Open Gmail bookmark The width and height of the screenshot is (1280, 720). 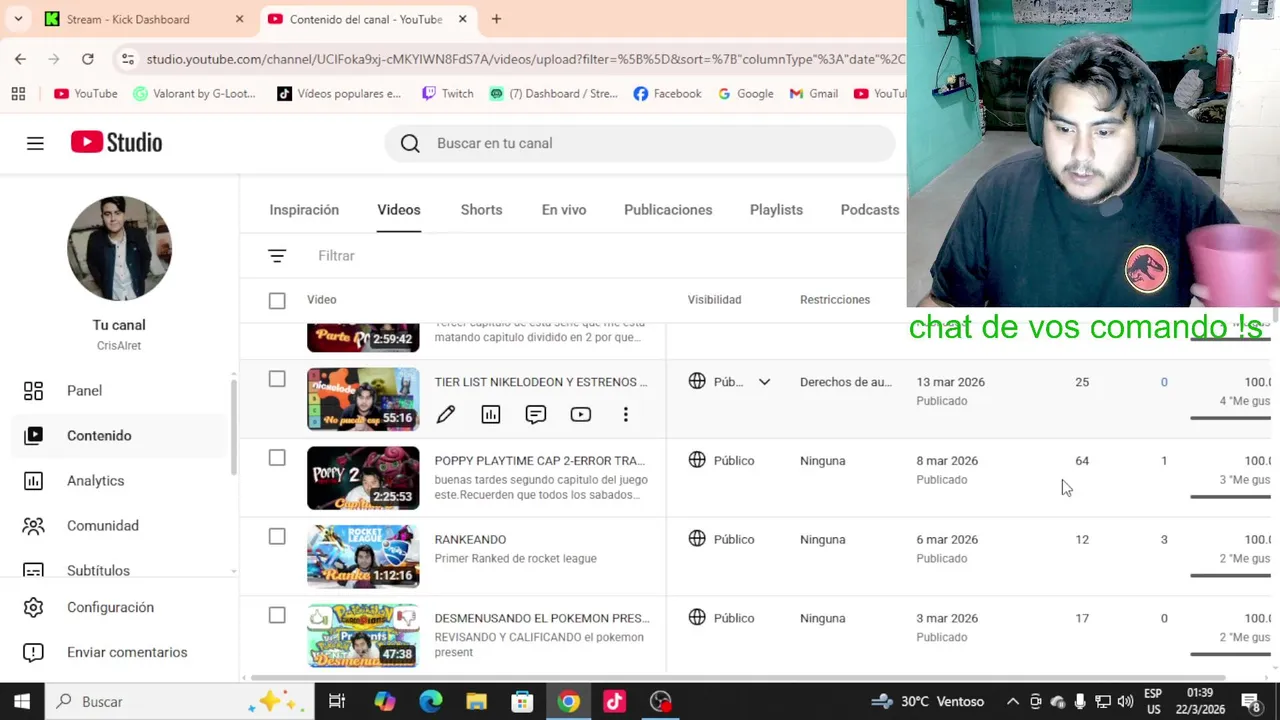813,93
